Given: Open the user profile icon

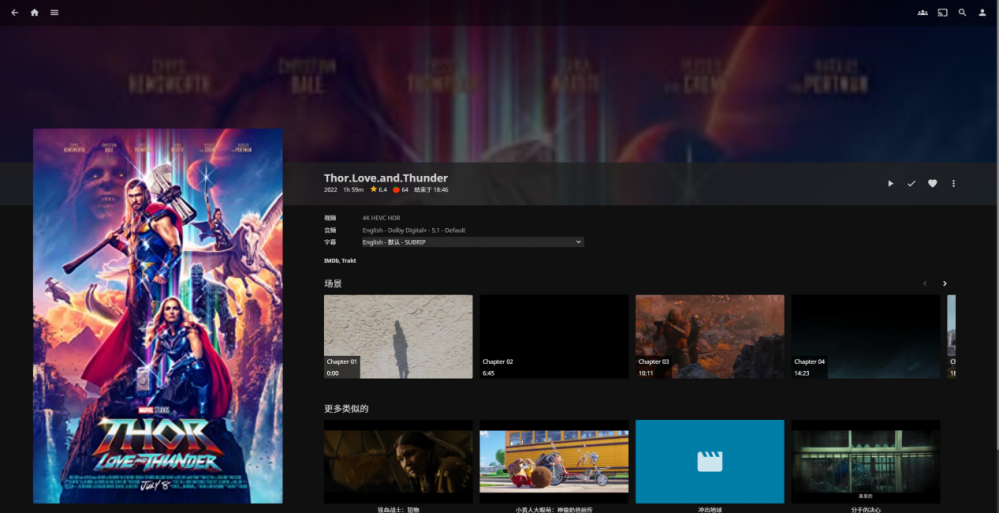Looking at the screenshot, I should tap(982, 12).
